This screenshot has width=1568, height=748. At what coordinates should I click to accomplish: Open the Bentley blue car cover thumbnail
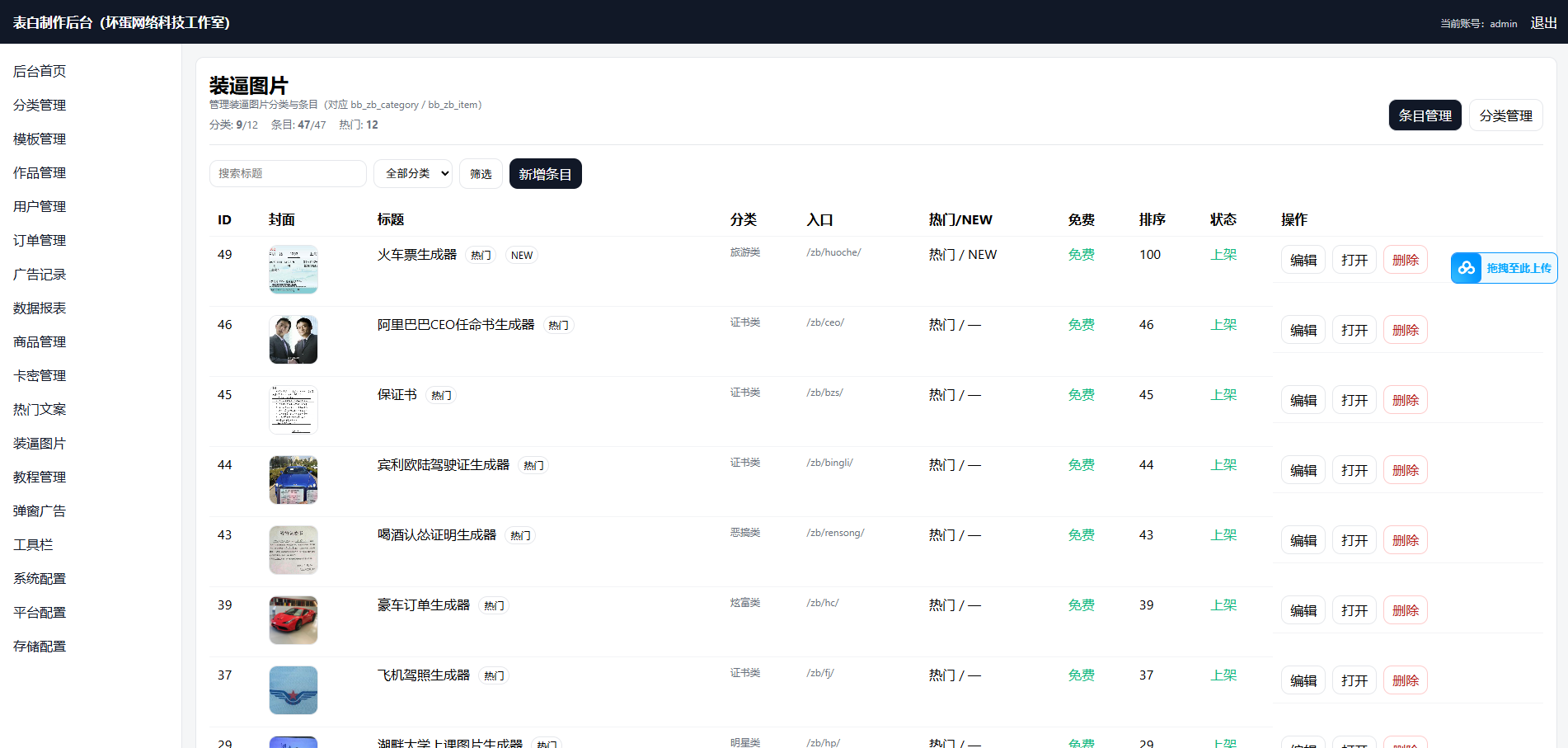[293, 480]
